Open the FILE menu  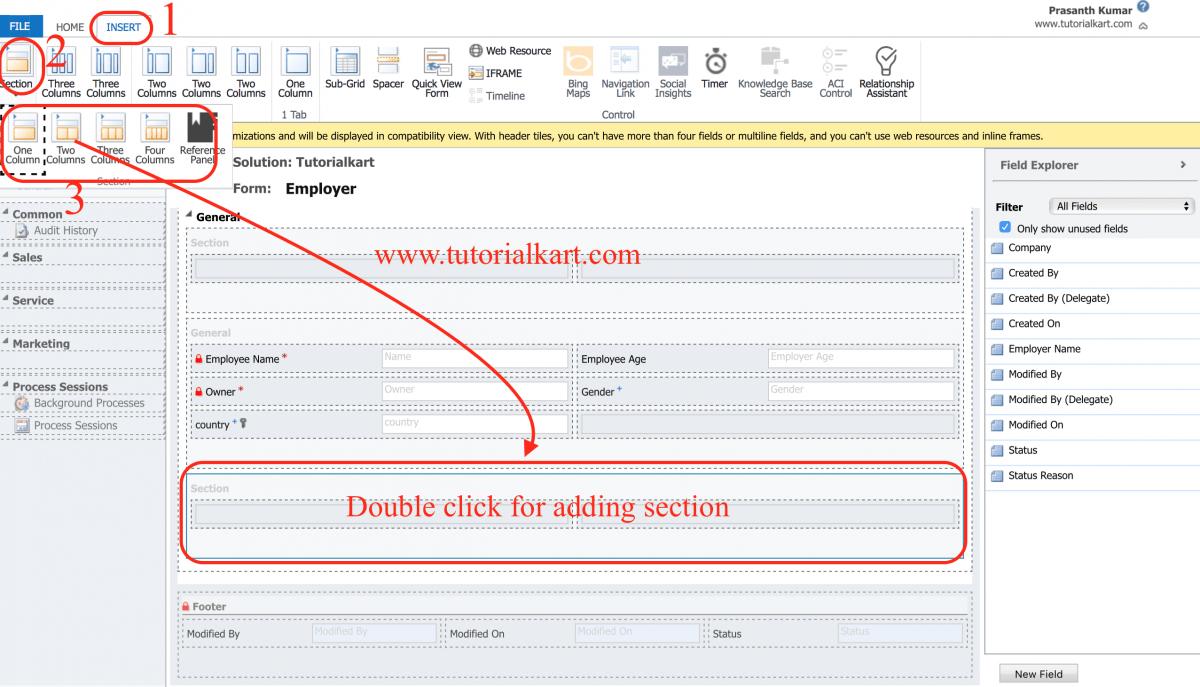click(20, 27)
